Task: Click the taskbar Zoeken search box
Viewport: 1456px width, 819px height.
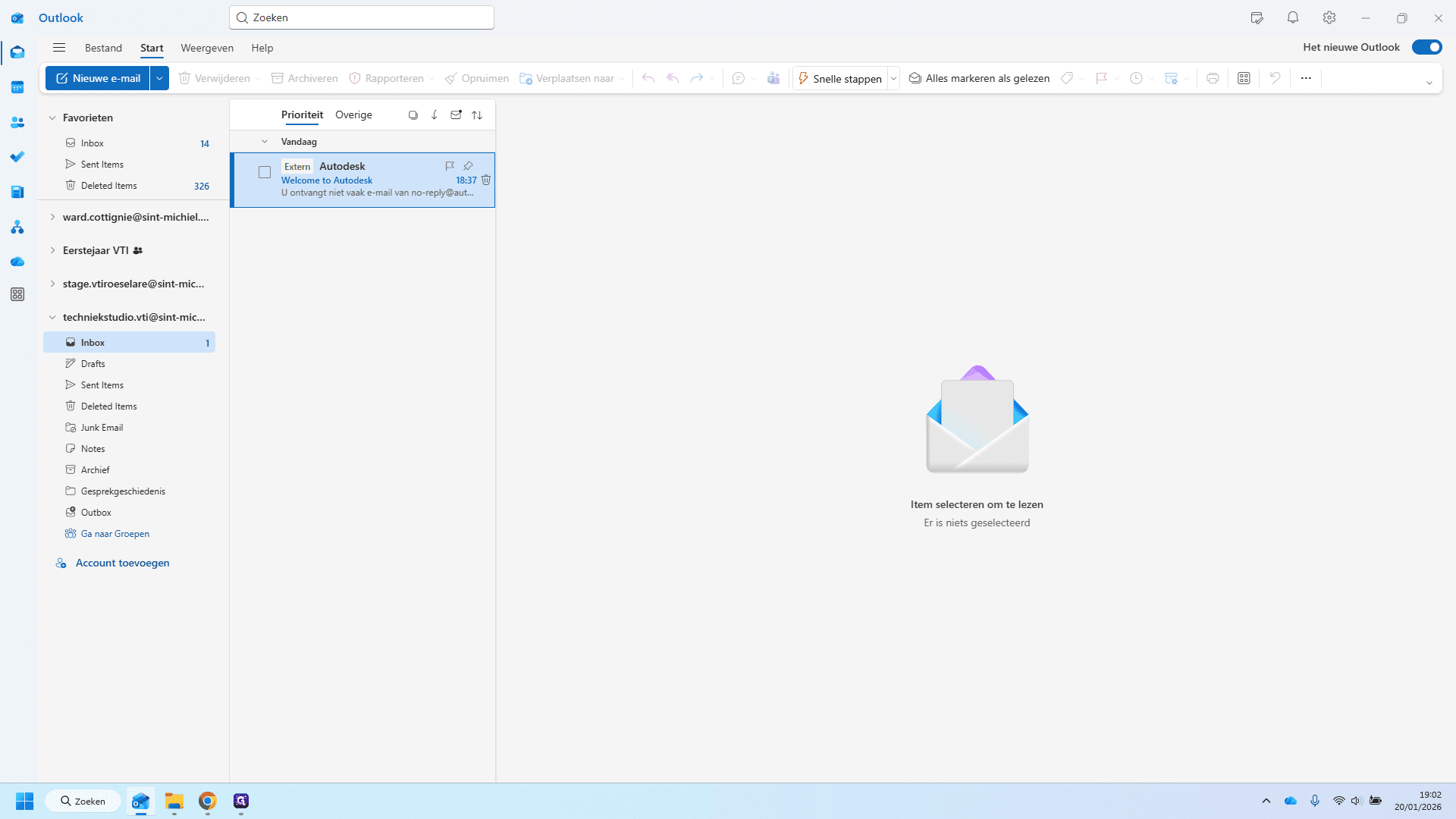Action: pos(83,801)
